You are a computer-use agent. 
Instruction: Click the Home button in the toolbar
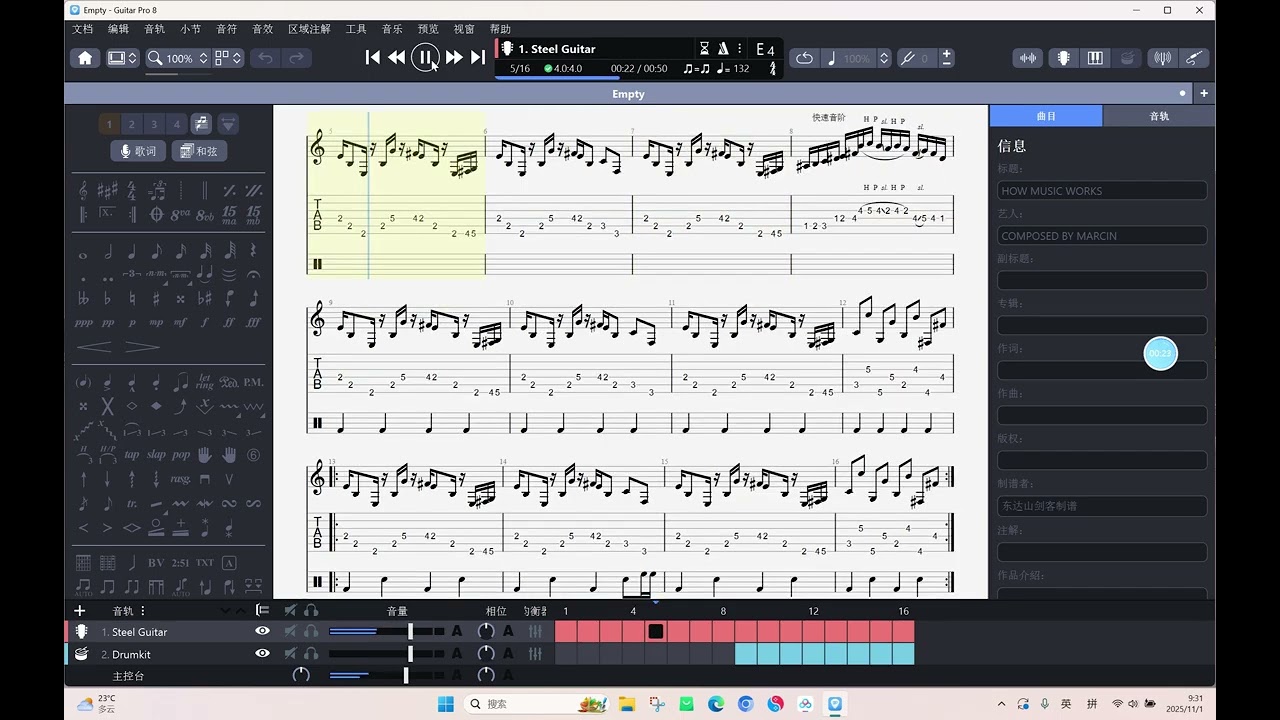(85, 58)
